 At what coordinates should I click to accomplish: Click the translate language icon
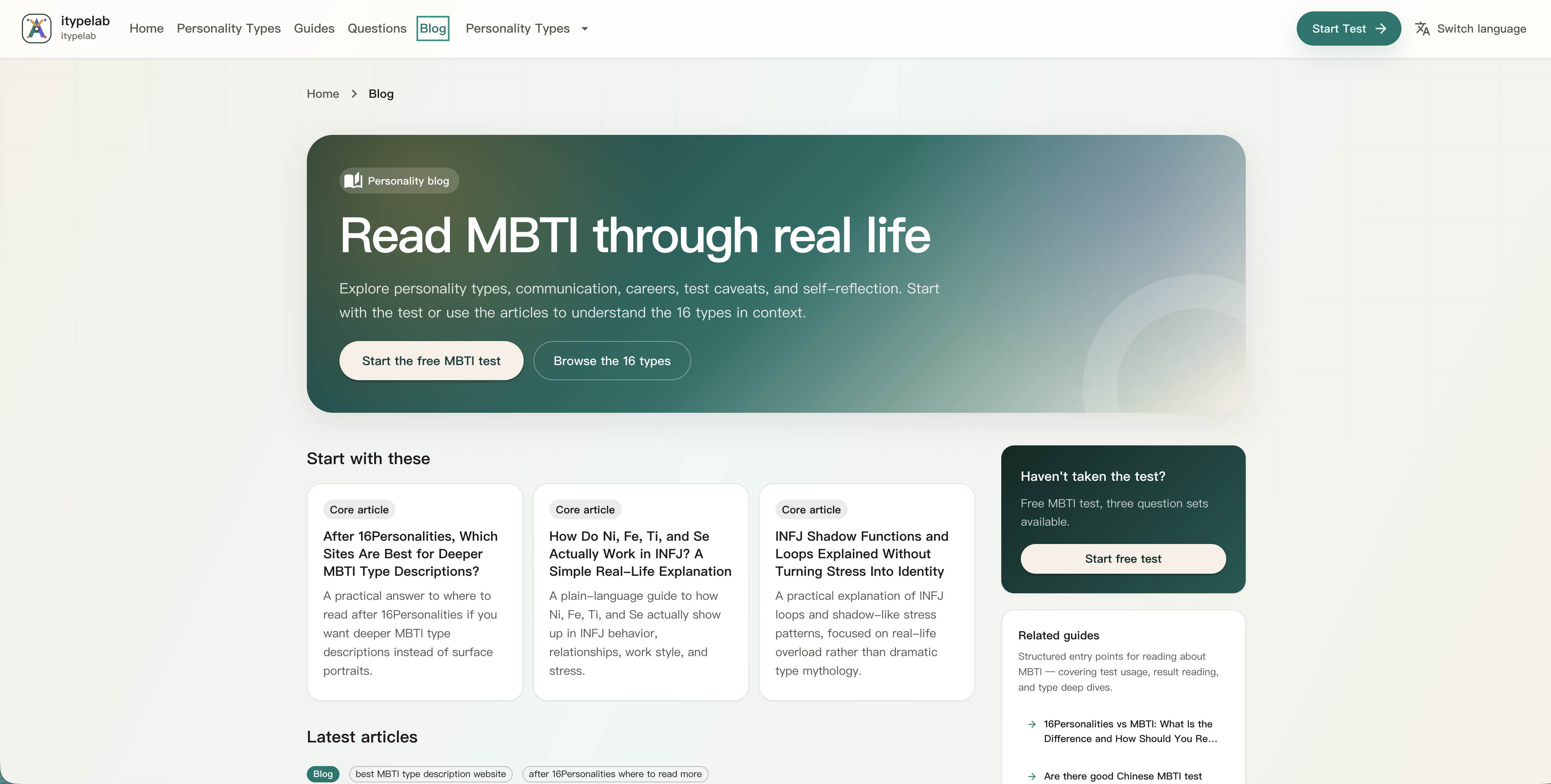pyautogui.click(x=1422, y=29)
